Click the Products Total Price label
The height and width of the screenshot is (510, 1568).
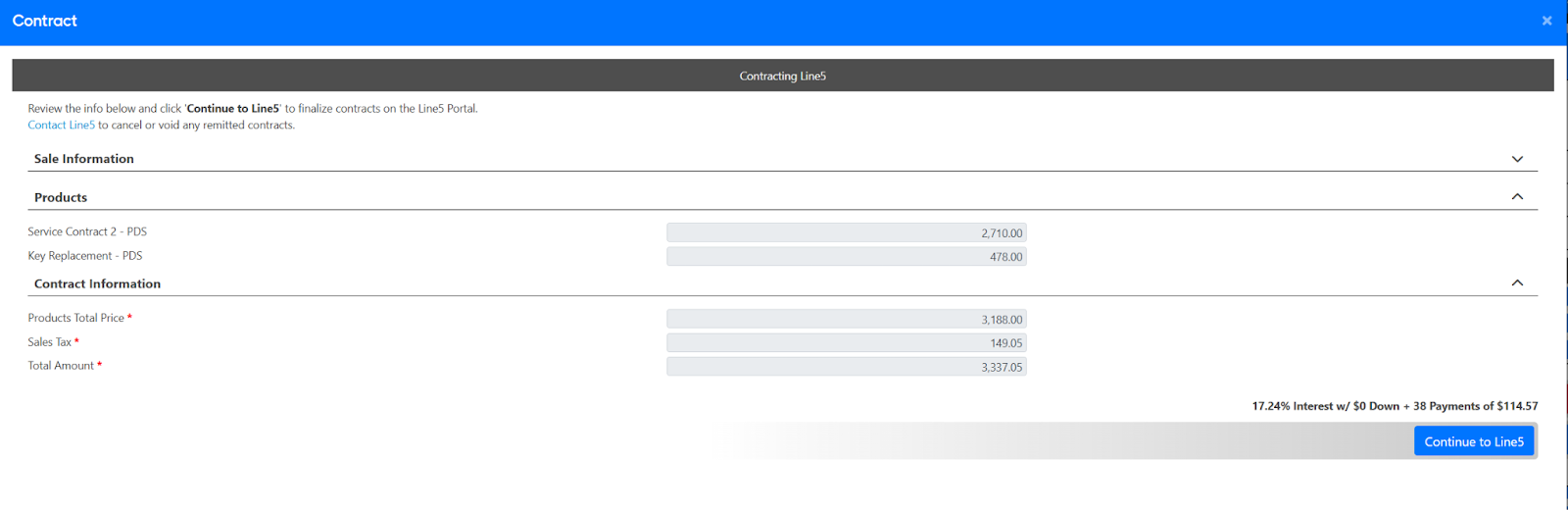tap(76, 318)
